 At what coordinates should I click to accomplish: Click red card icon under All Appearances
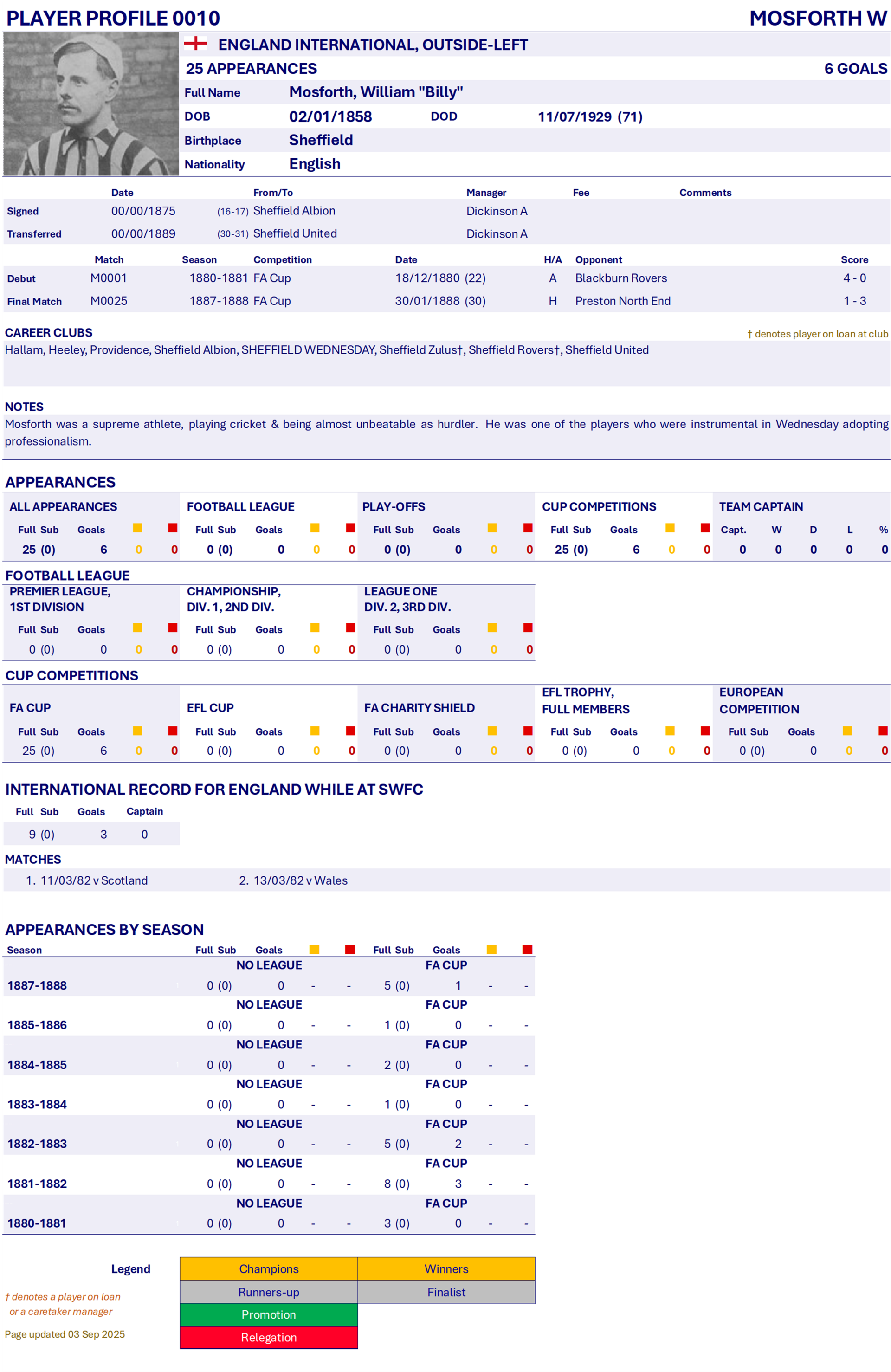tap(173, 528)
